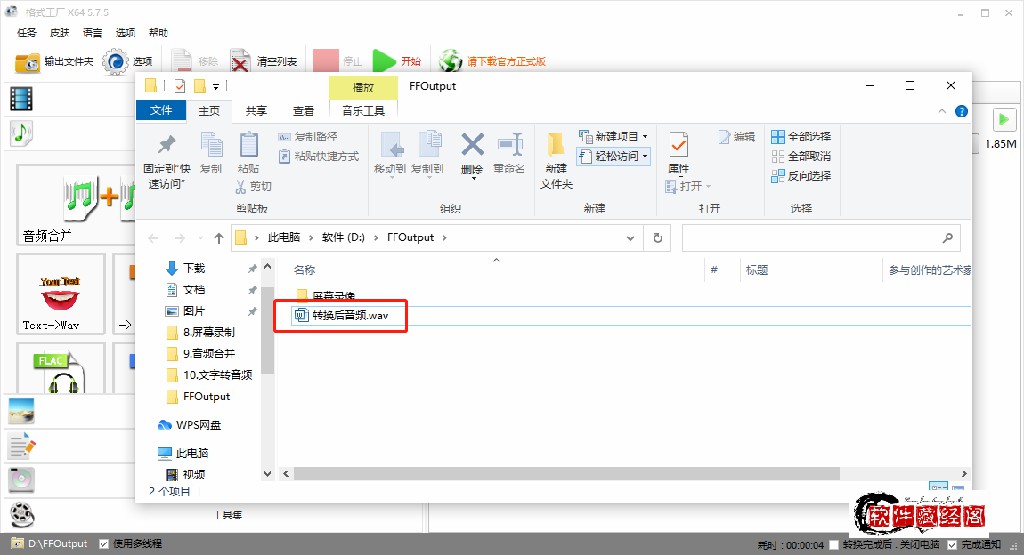Select 9.音频合并 folder in navigation pane
The image size is (1024, 555).
(208, 353)
